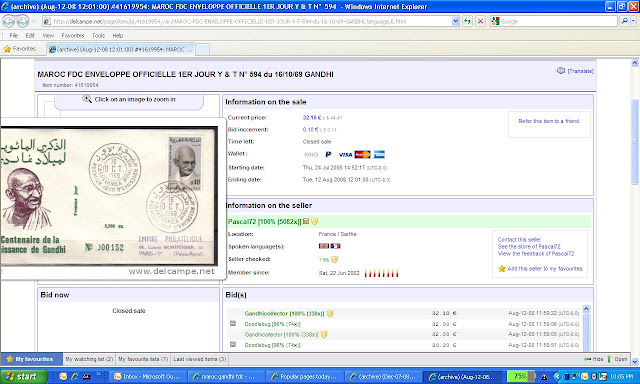Image resolution: width=640 pixels, height=384 pixels.
Task: Click the PayPal wallet icon
Action: (328, 155)
